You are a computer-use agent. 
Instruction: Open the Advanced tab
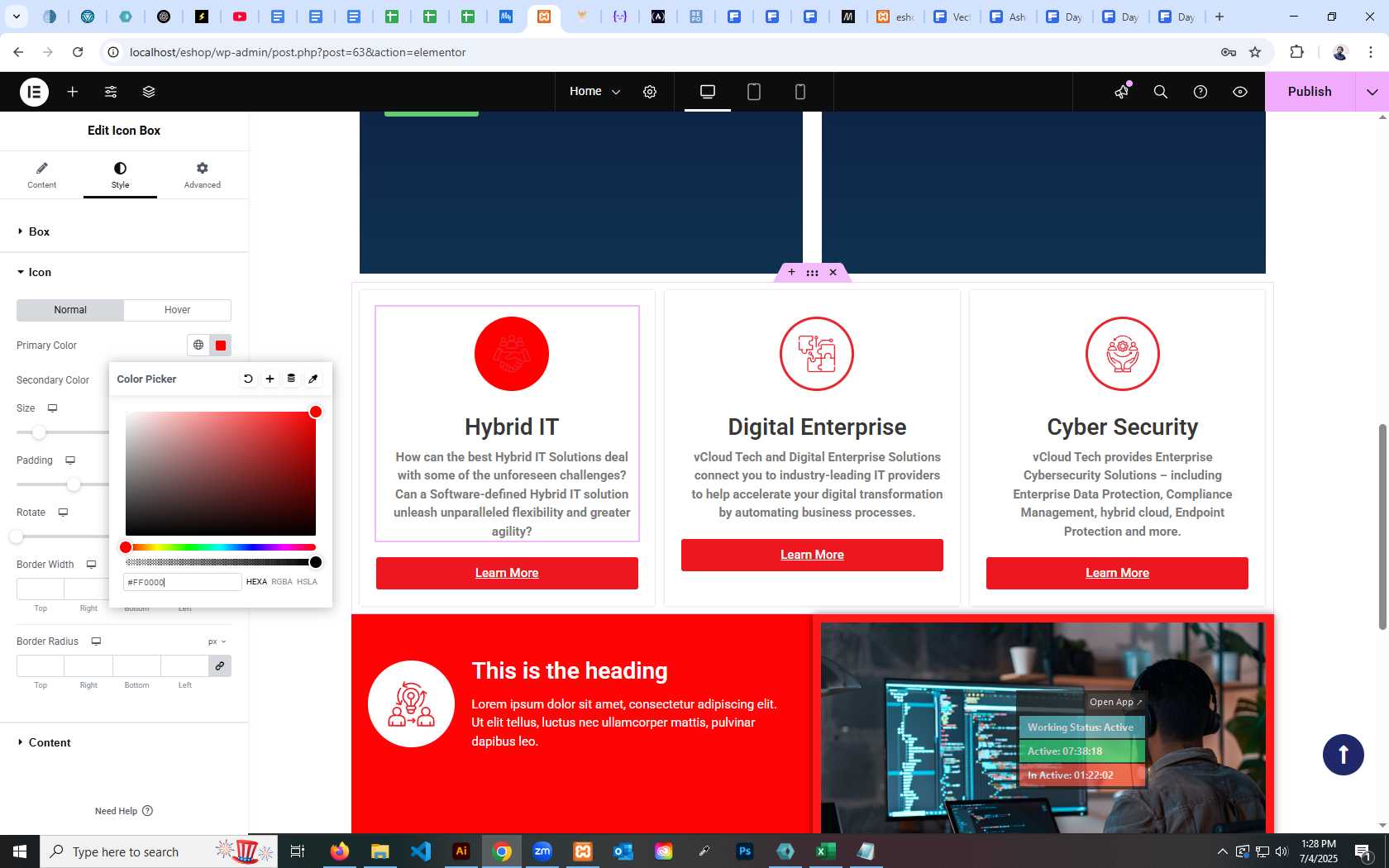point(203,175)
